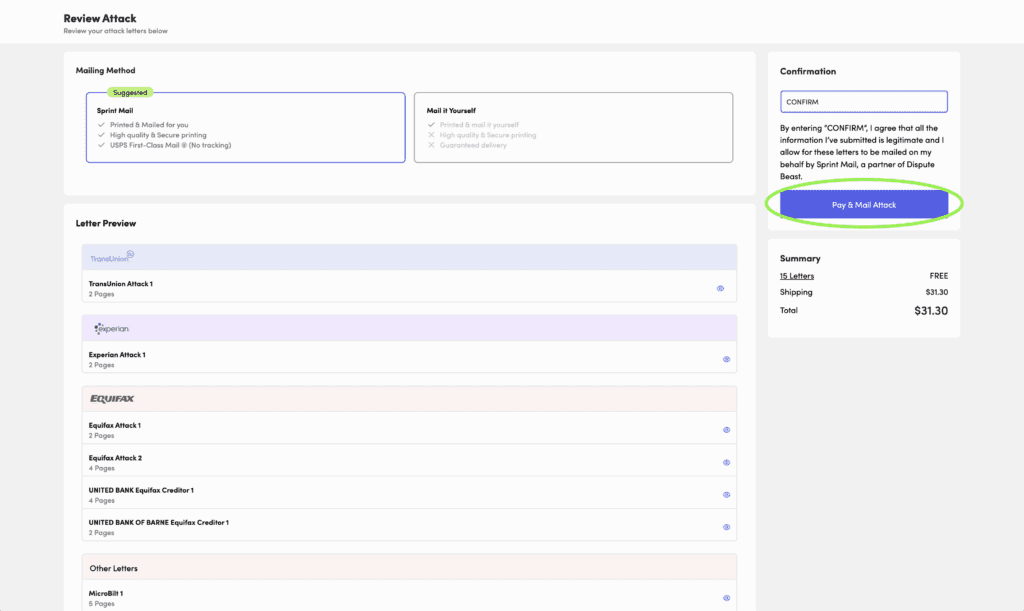Click the Suggested badge on Sprint Mail
The width and height of the screenshot is (1024, 611).
[x=130, y=92]
